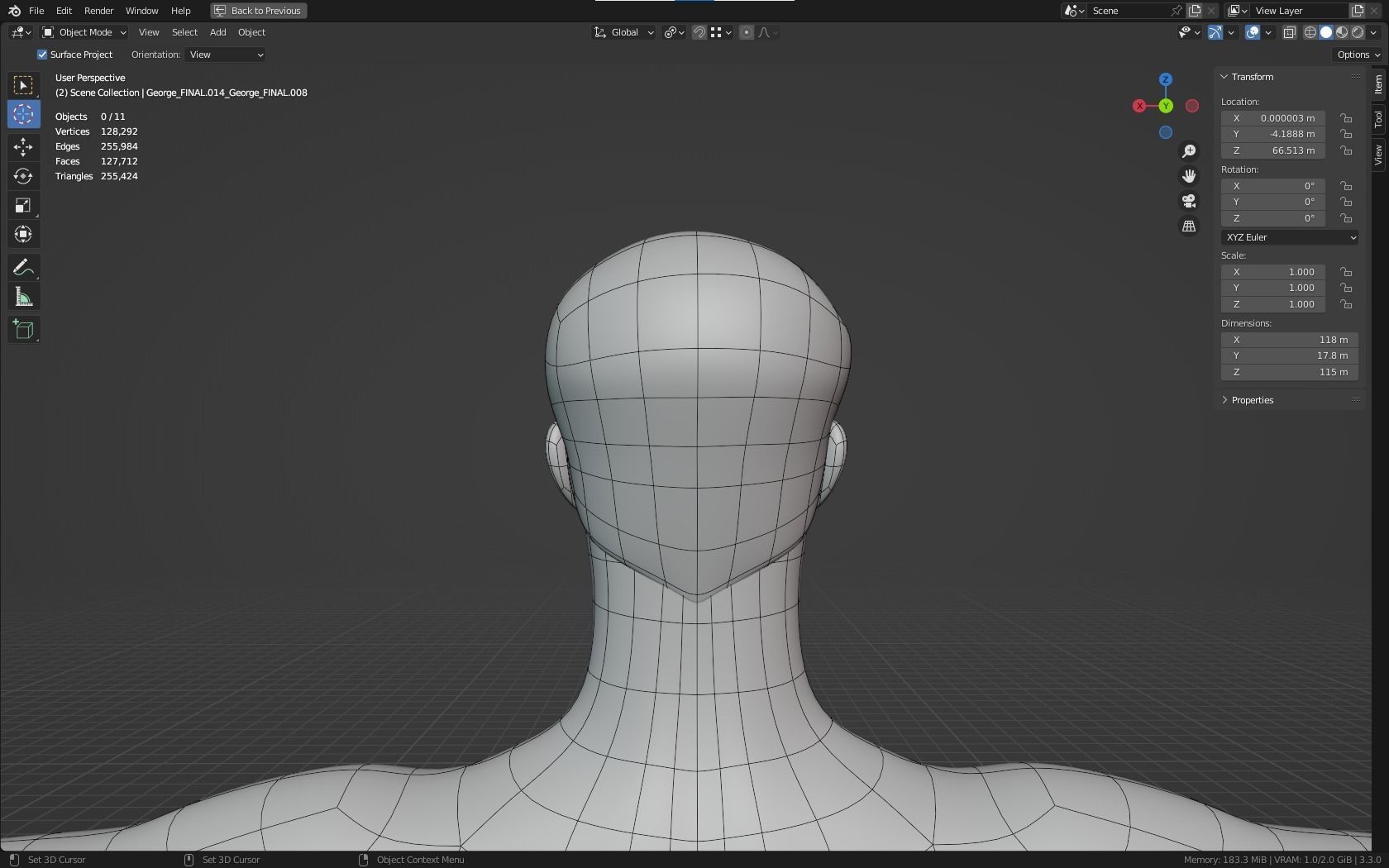Toggle viewport overlays display
Screen dimensions: 1389x868
[x=1253, y=32]
